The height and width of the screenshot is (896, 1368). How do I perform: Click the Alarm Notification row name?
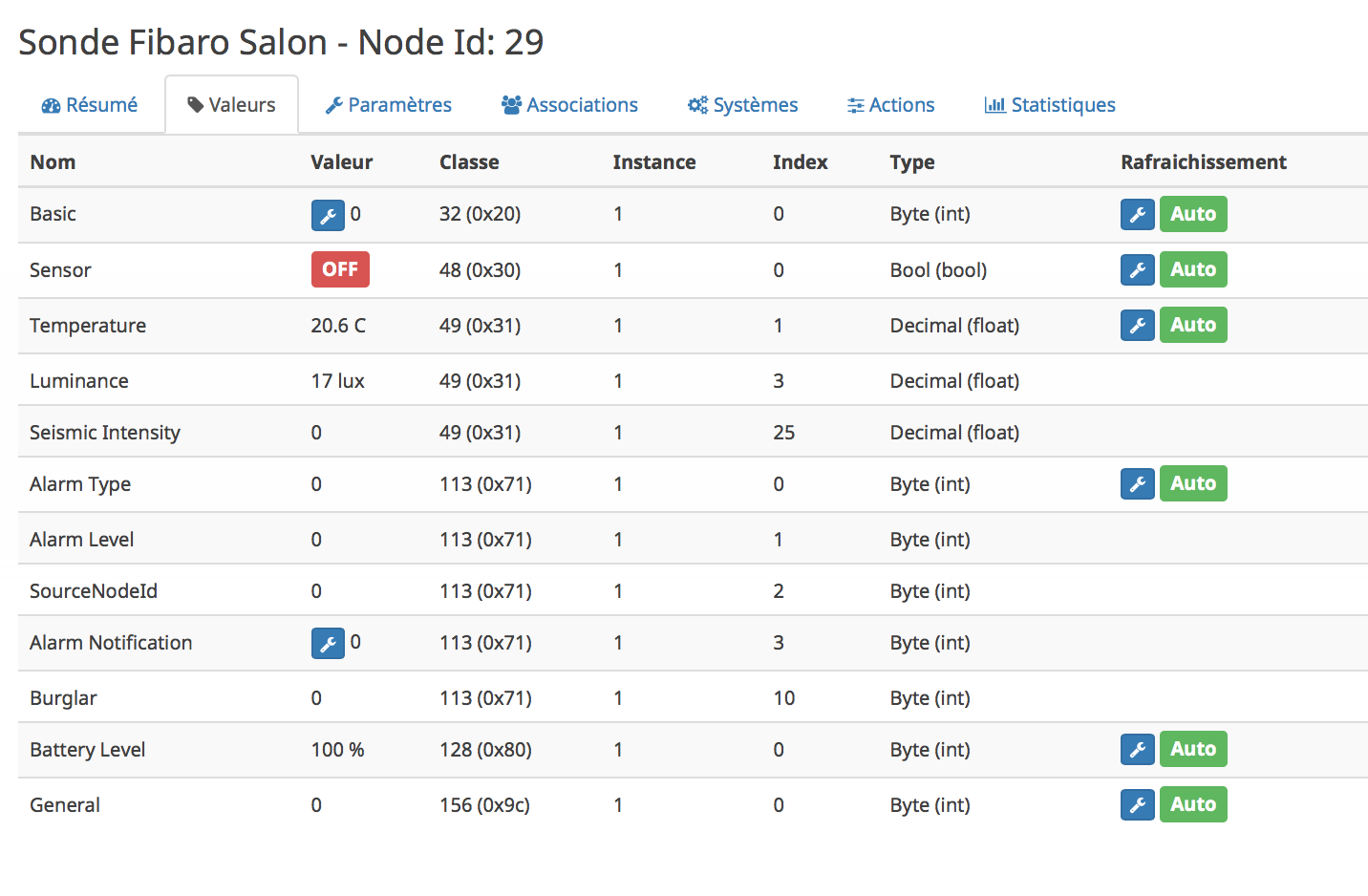pos(111,643)
